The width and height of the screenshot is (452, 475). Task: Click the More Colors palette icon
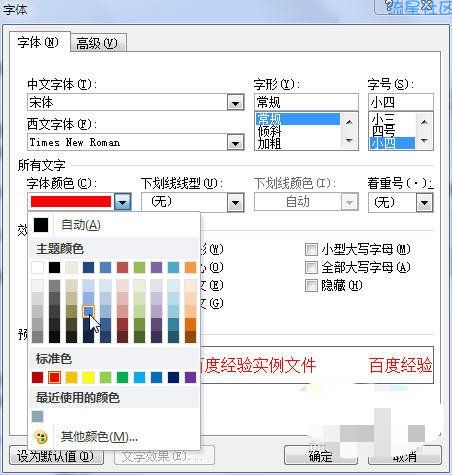click(41, 437)
